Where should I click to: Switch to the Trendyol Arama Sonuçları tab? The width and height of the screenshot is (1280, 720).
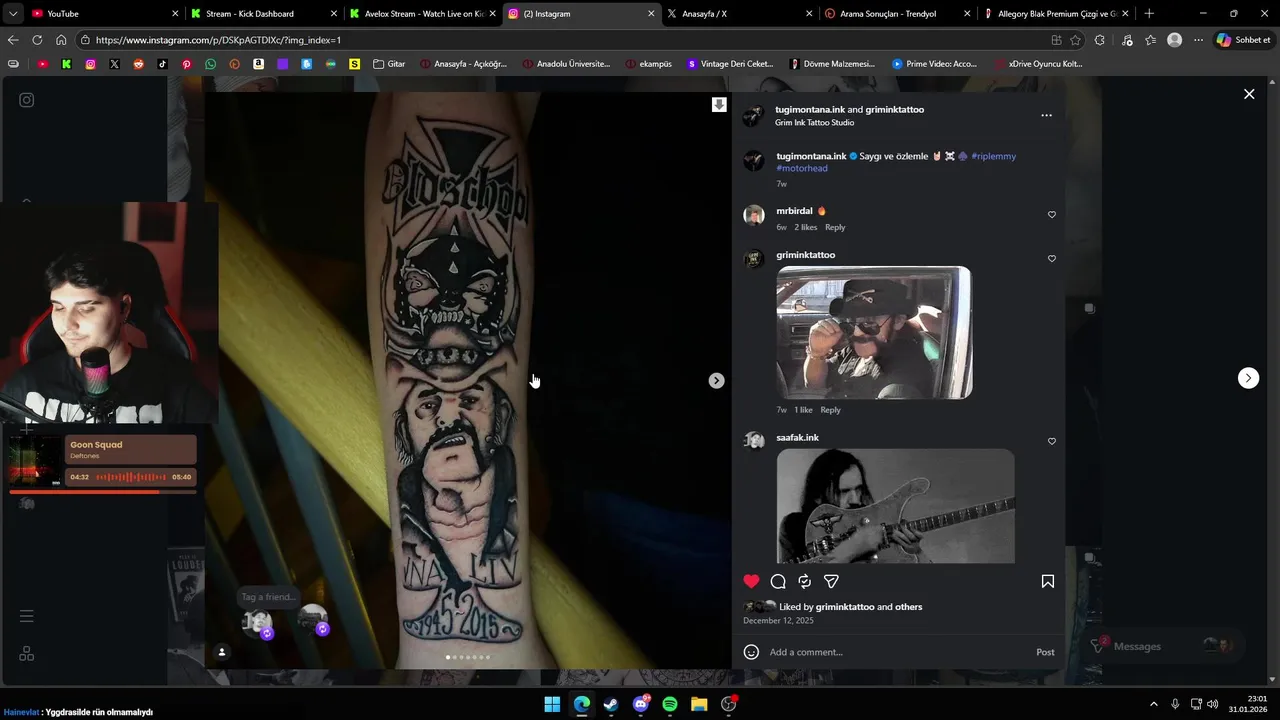pyautogui.click(x=896, y=14)
